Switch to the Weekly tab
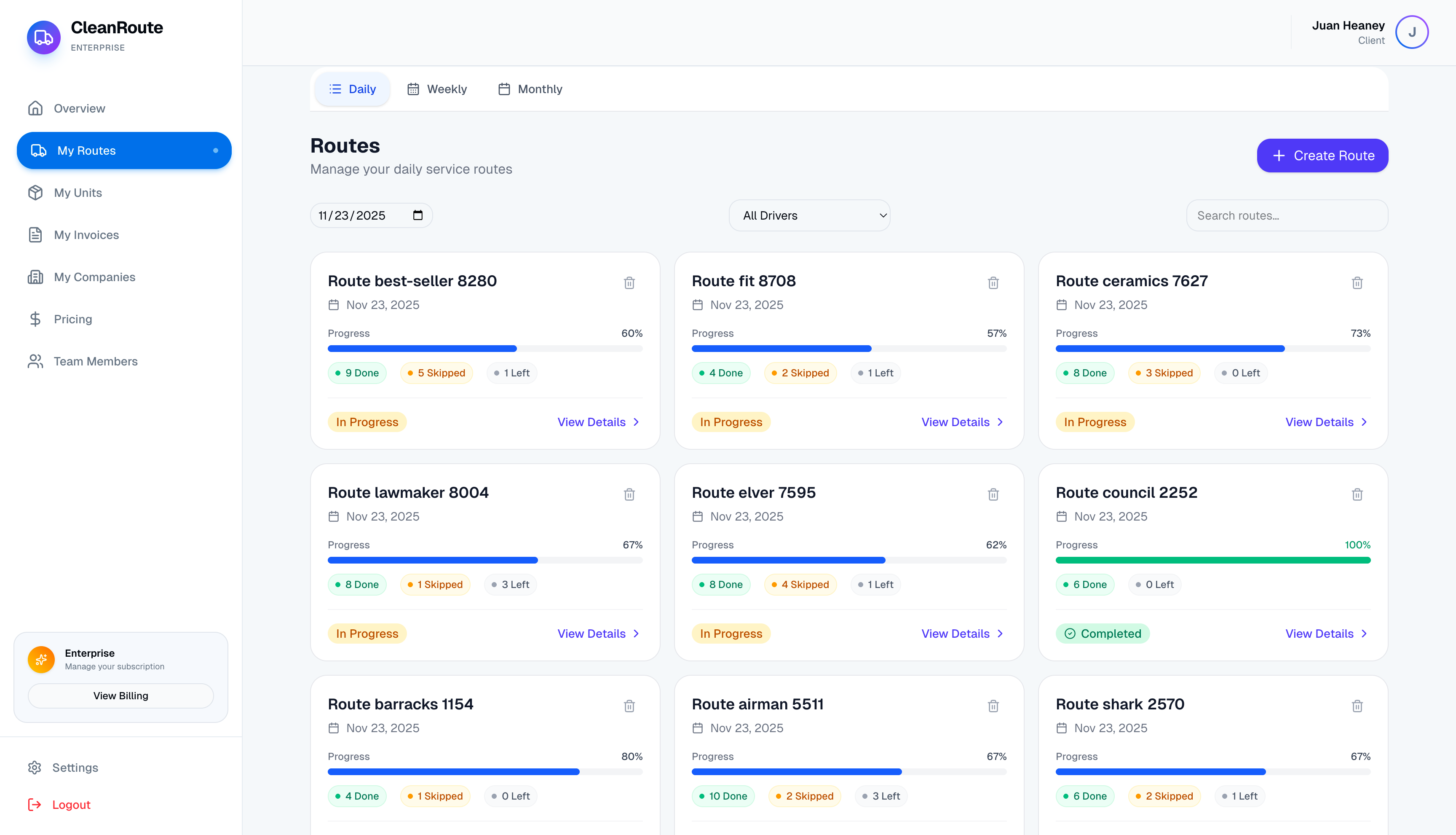This screenshot has height=835, width=1456. [x=437, y=89]
